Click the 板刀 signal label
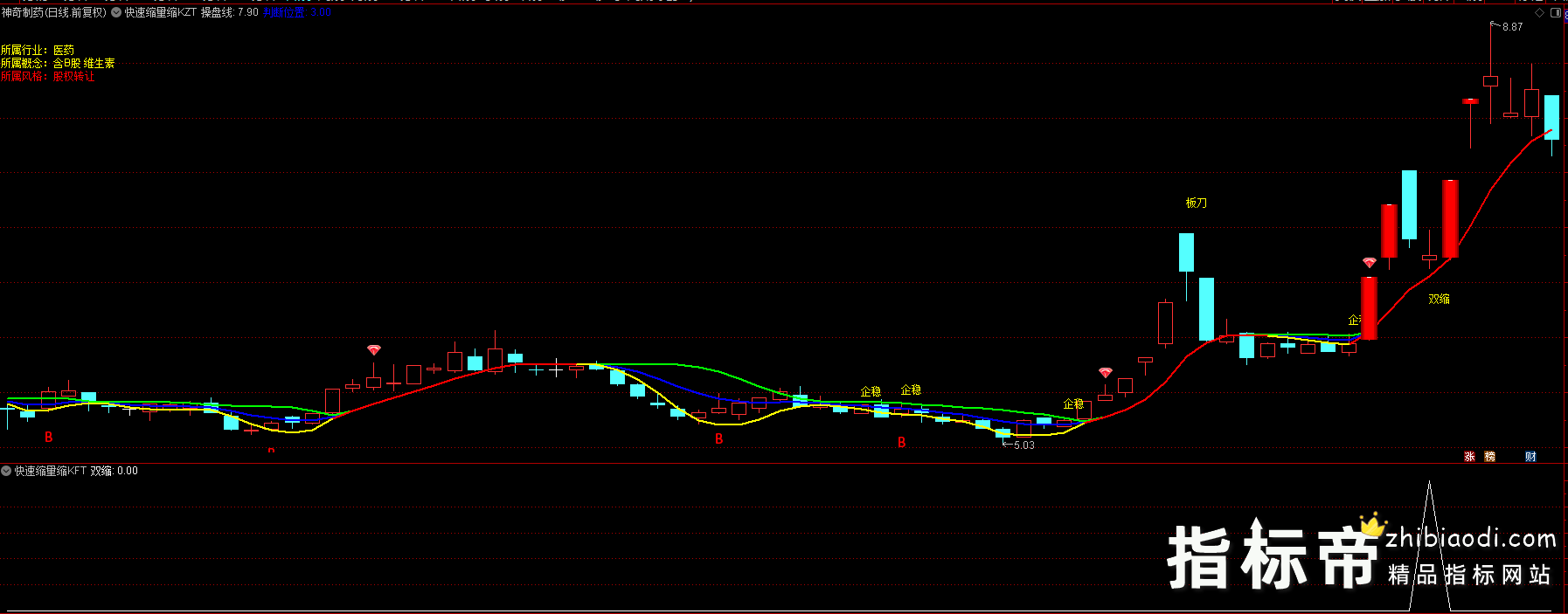 (x=1196, y=203)
